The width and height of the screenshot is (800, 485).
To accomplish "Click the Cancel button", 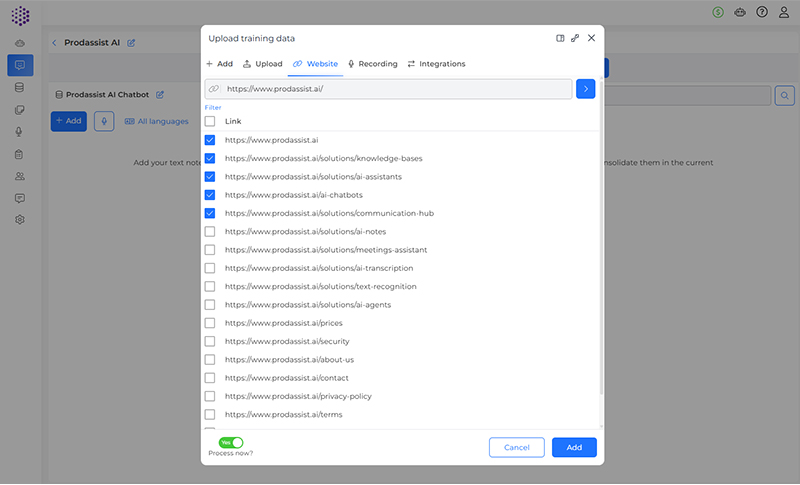I will click(516, 447).
